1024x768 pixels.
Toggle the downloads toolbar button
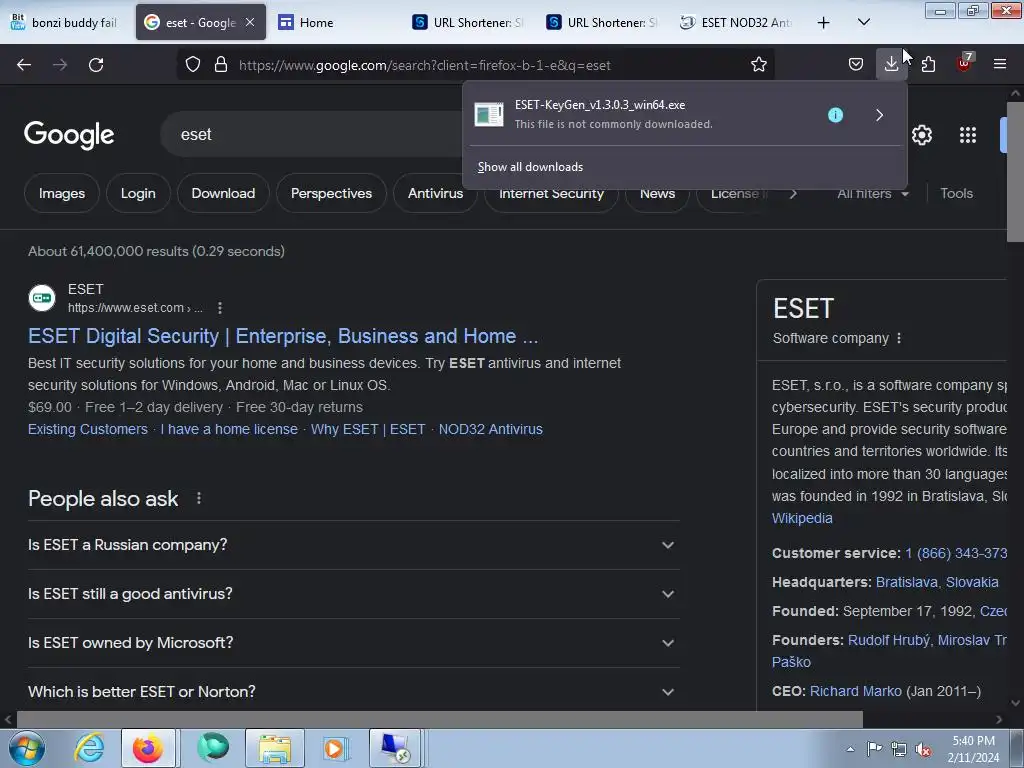pos(891,65)
